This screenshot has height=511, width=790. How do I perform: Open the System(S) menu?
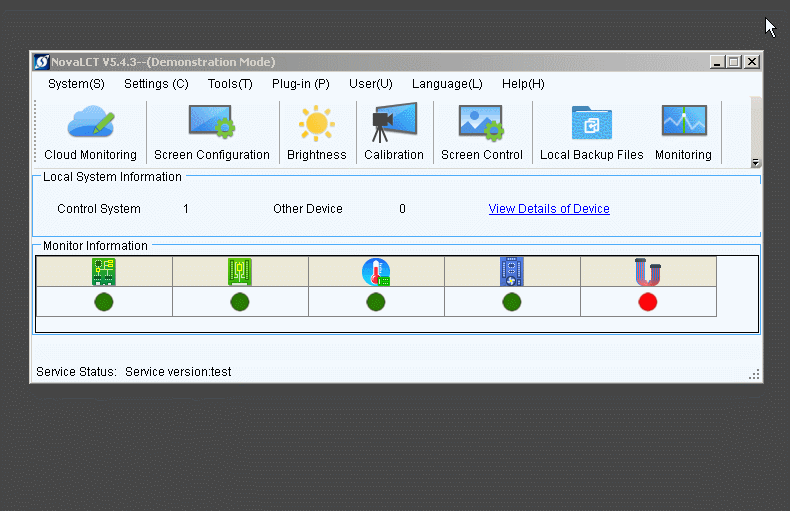(76, 84)
